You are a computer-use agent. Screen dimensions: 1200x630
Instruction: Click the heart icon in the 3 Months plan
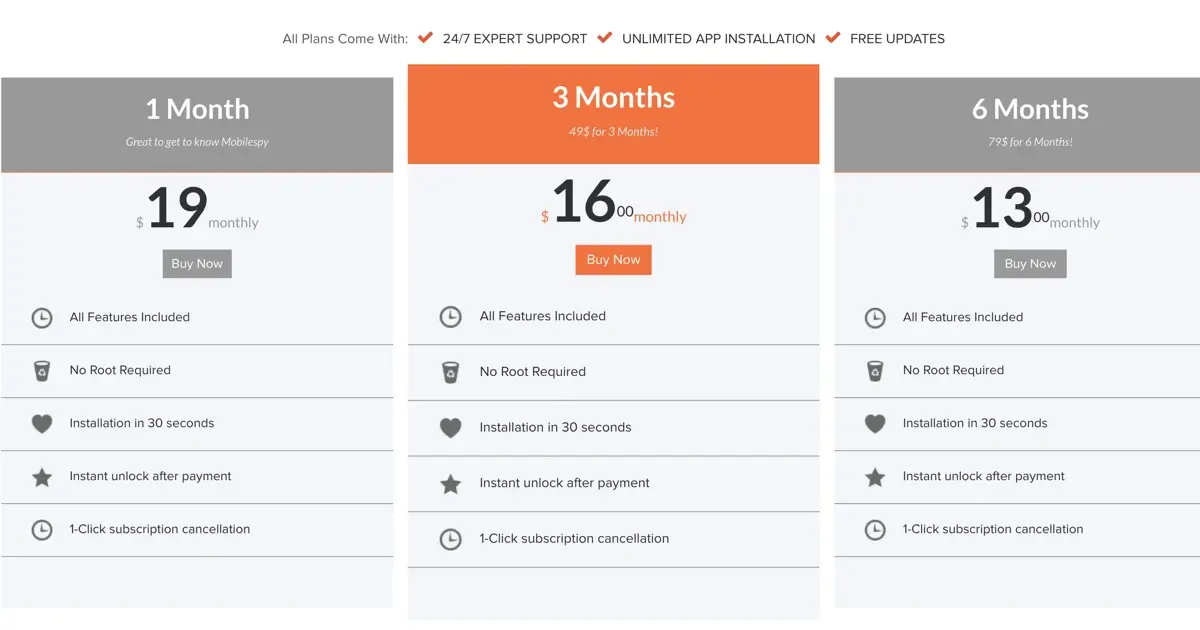451,428
